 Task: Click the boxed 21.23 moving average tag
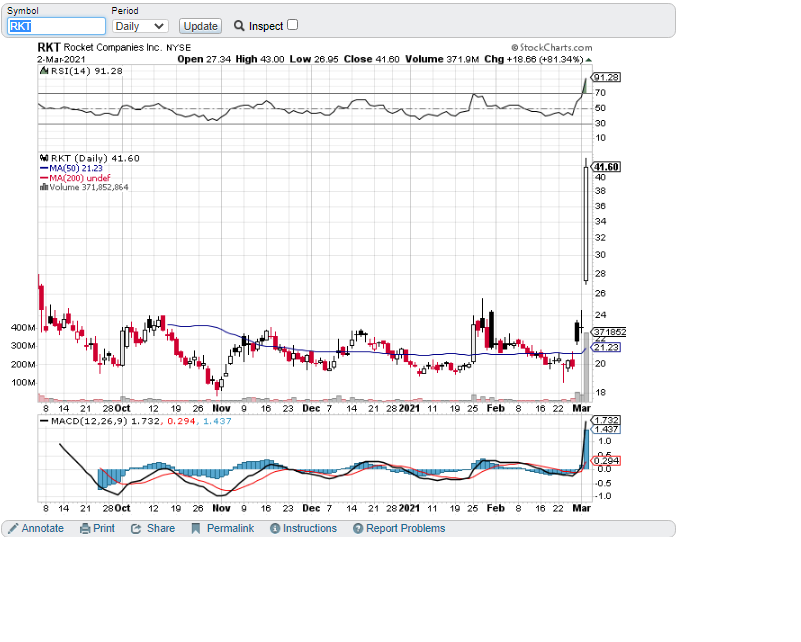[x=606, y=347]
